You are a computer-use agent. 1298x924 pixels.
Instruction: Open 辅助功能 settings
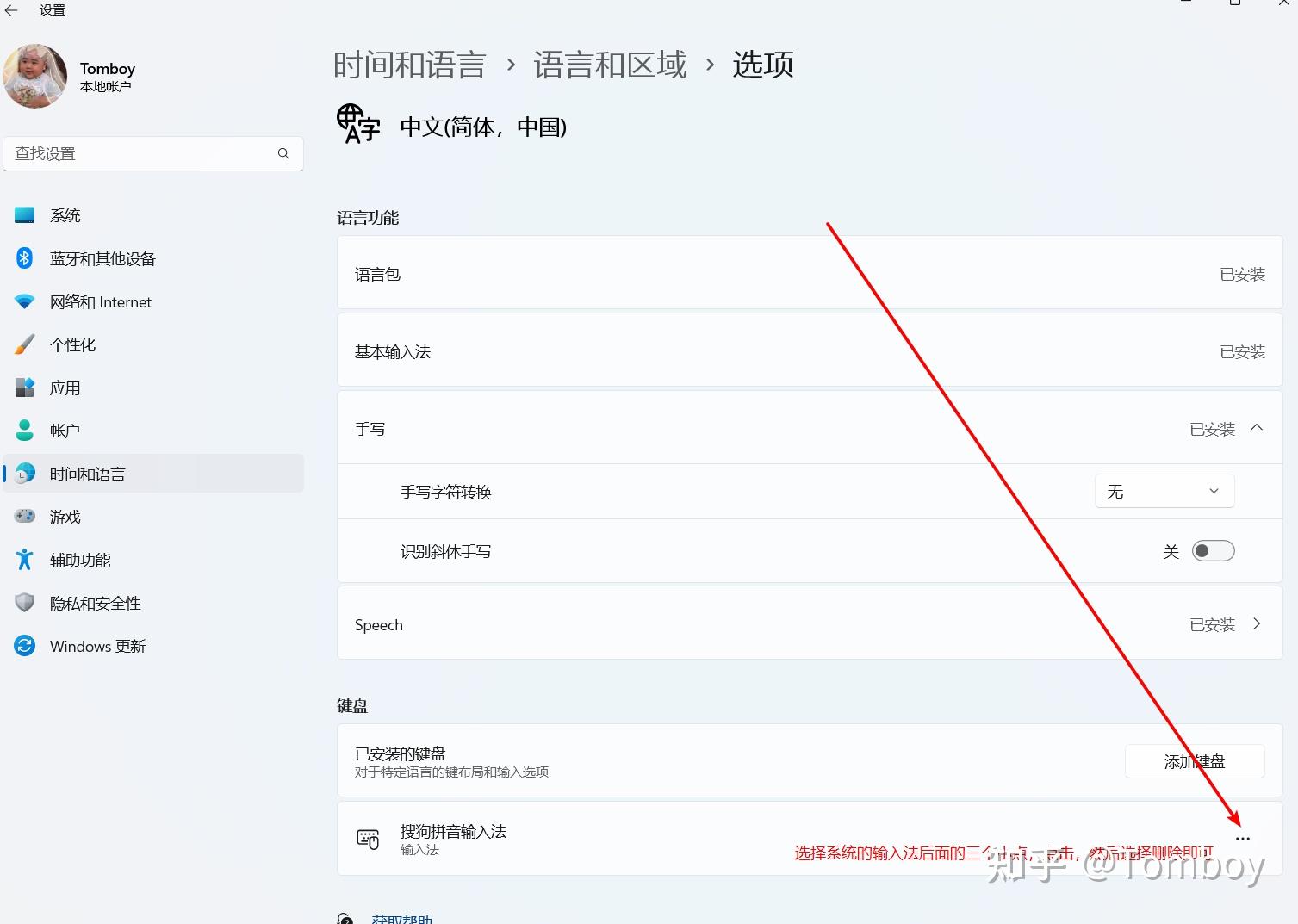(79, 560)
